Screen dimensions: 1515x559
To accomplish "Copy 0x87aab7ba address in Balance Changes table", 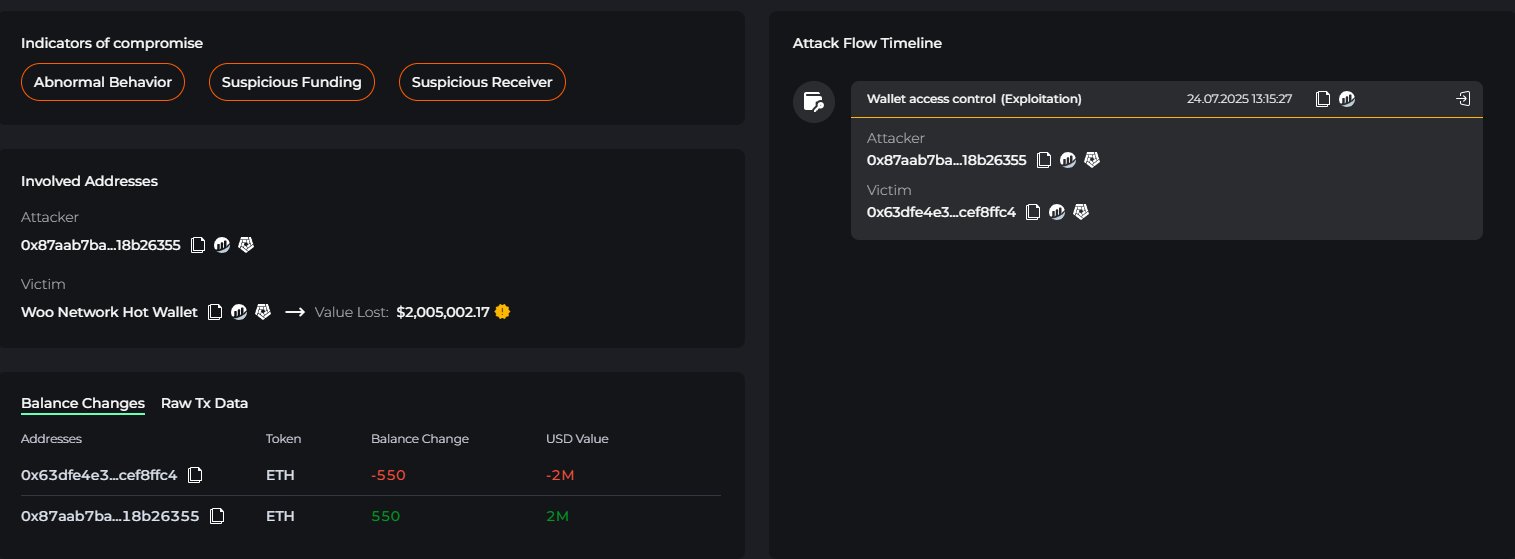I will [x=216, y=516].
